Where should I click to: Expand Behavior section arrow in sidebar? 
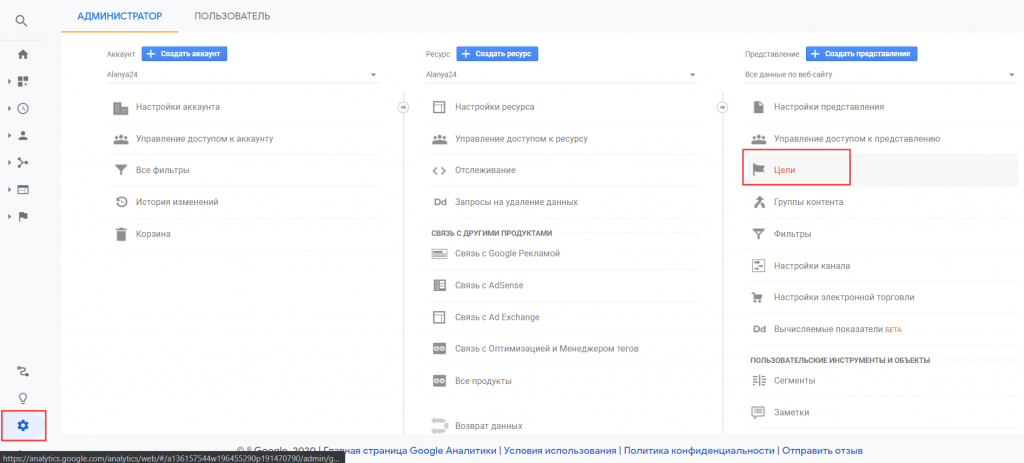click(x=10, y=190)
